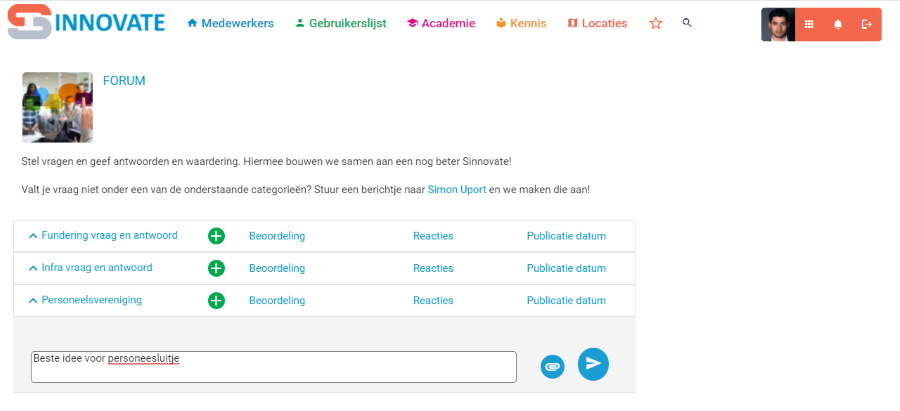Click the message text field

tap(273, 366)
